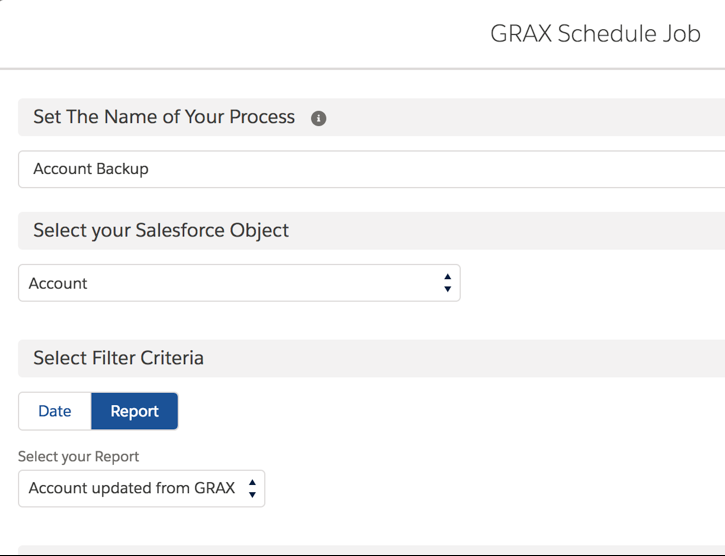Switch filter criteria to Date

tap(55, 411)
